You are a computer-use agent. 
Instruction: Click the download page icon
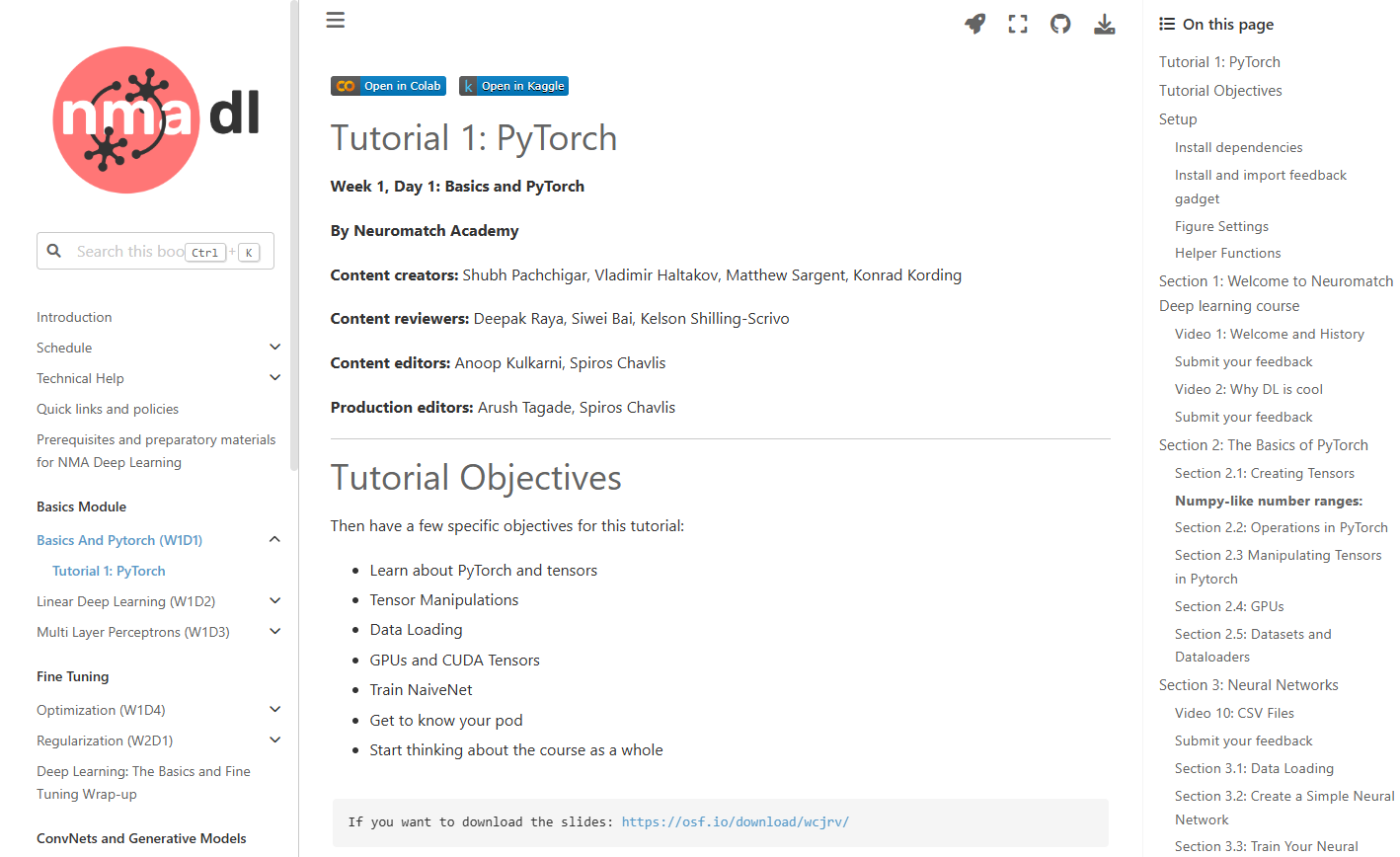pyautogui.click(x=1104, y=24)
